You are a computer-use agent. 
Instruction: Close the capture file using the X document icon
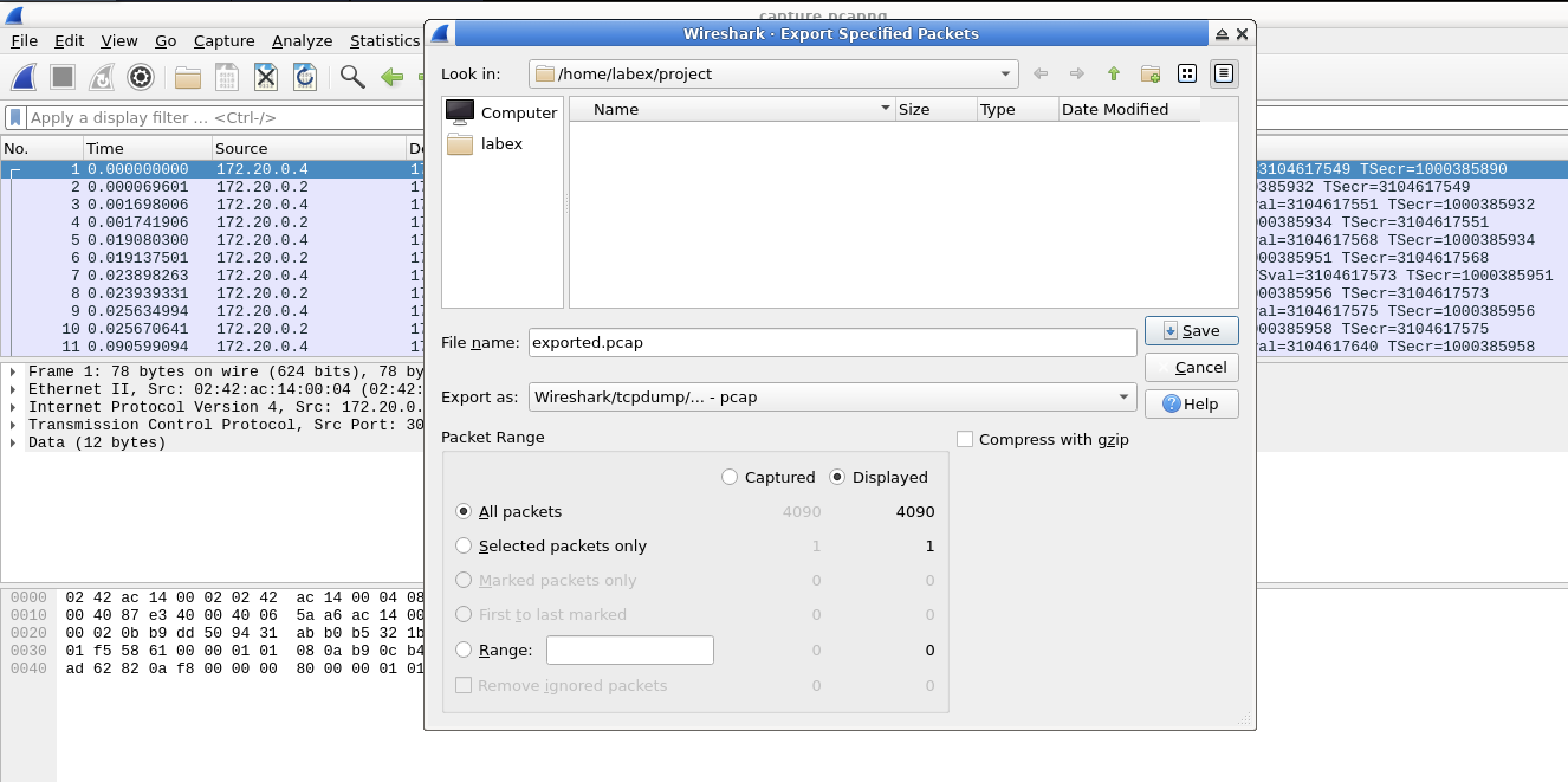tap(265, 77)
